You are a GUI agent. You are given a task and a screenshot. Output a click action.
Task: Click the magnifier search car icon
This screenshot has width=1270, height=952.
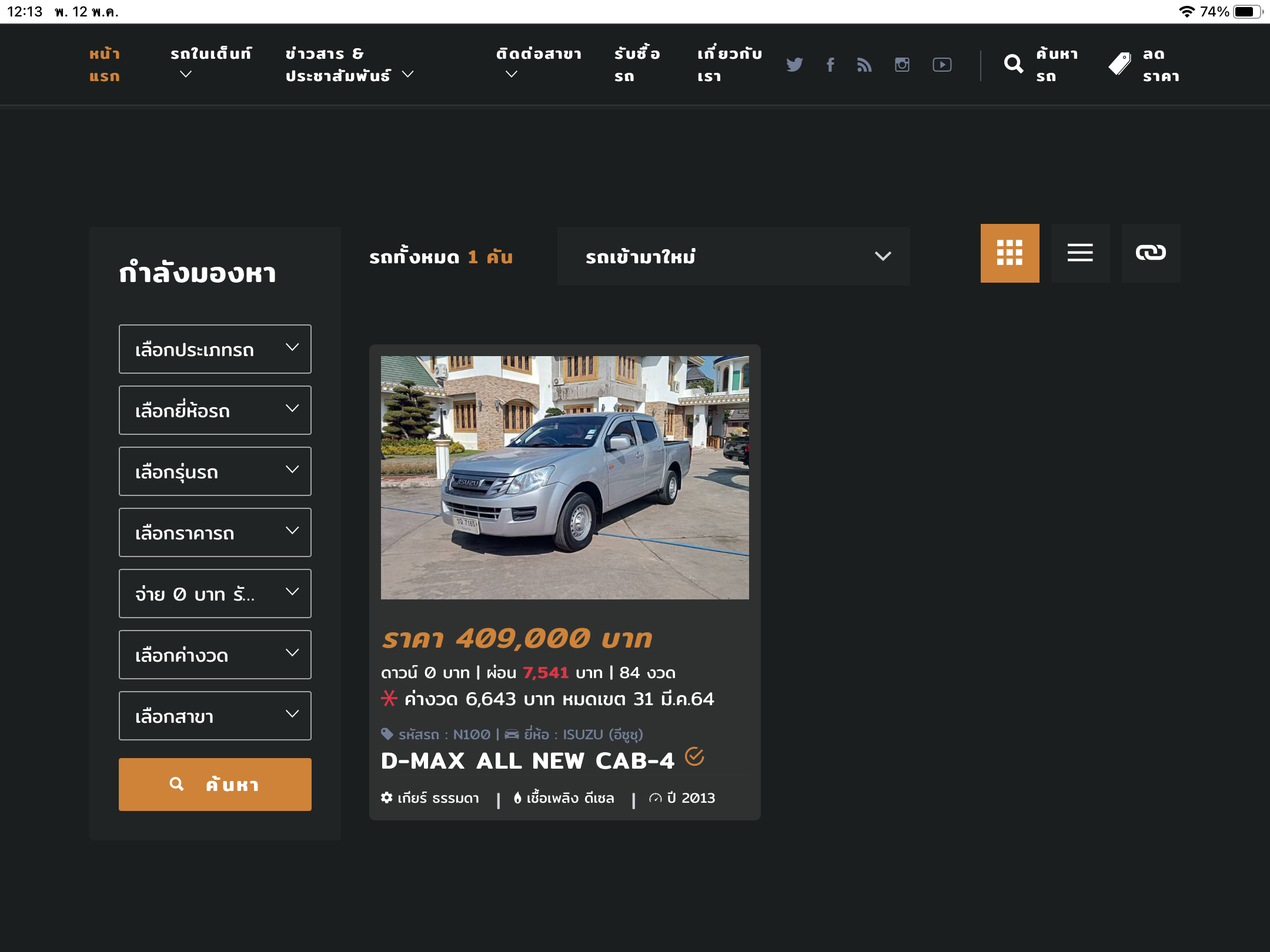coord(1013,64)
